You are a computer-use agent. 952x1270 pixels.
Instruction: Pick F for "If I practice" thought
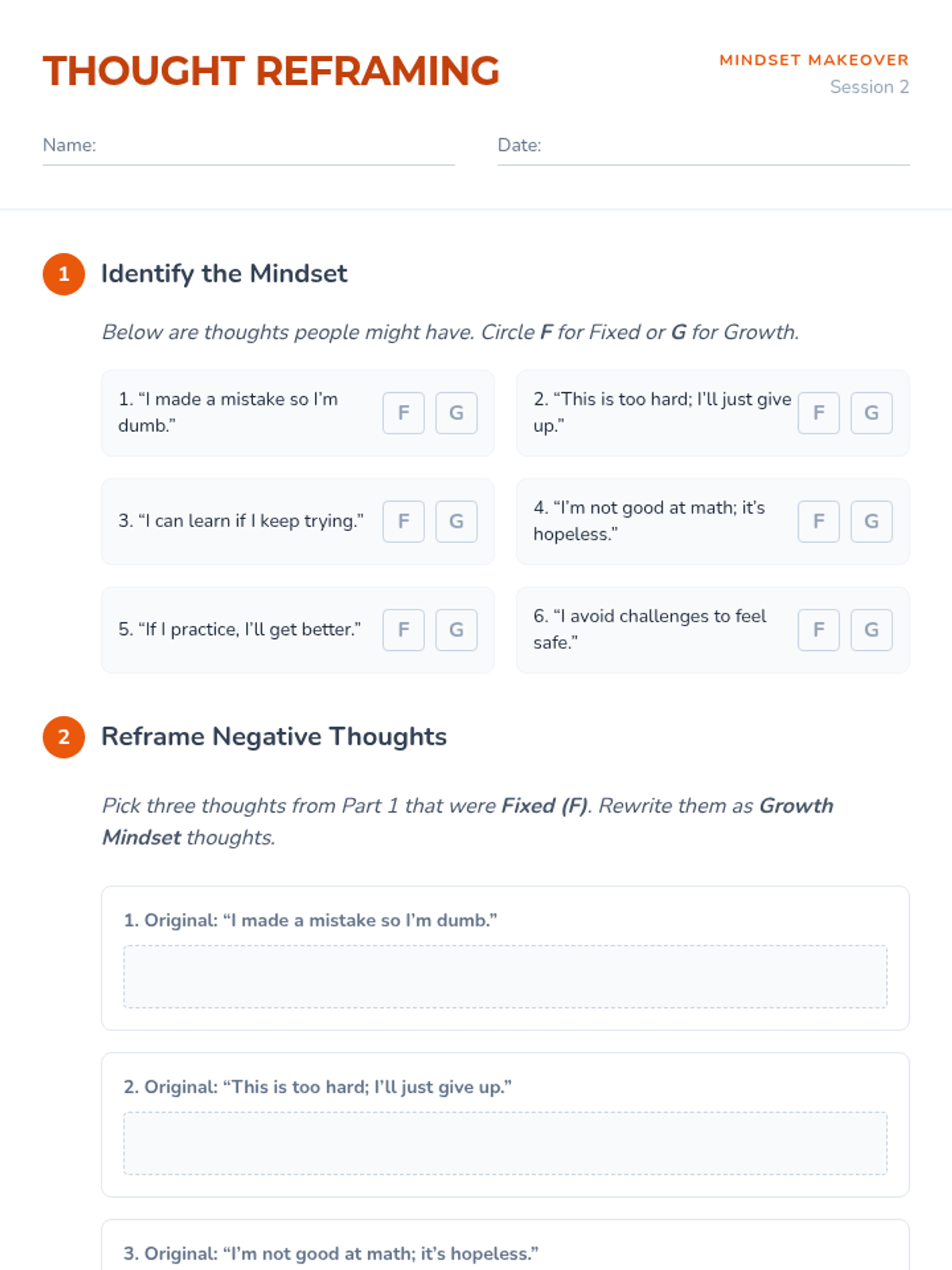click(403, 630)
